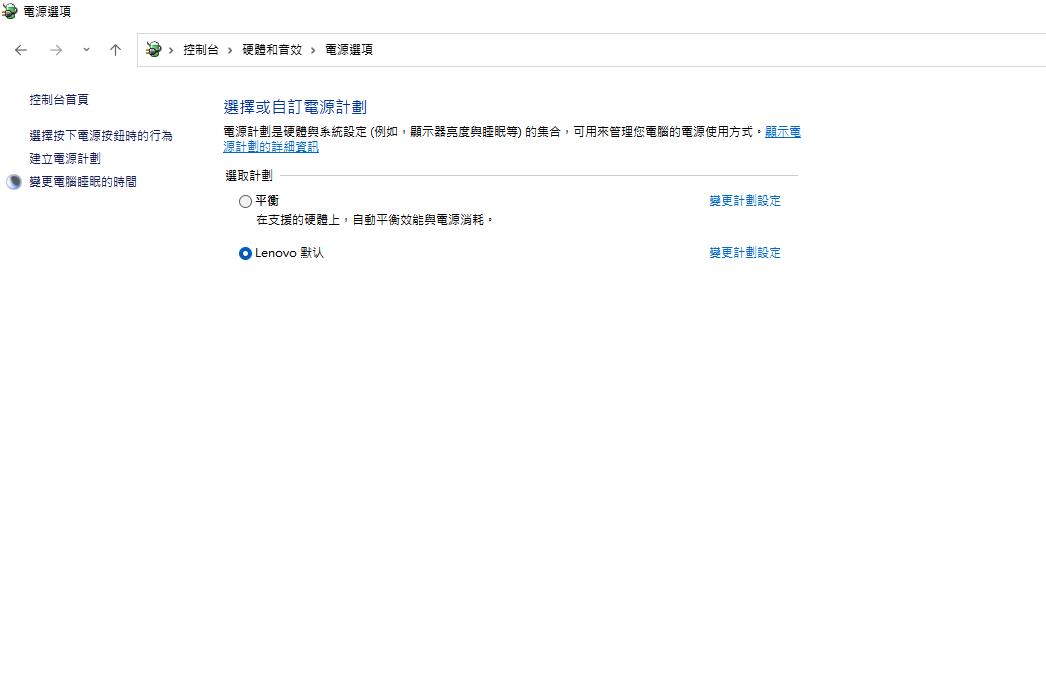This screenshot has height=678, width=1046.
Task: Click the forward navigation arrow
Action: [x=56, y=49]
